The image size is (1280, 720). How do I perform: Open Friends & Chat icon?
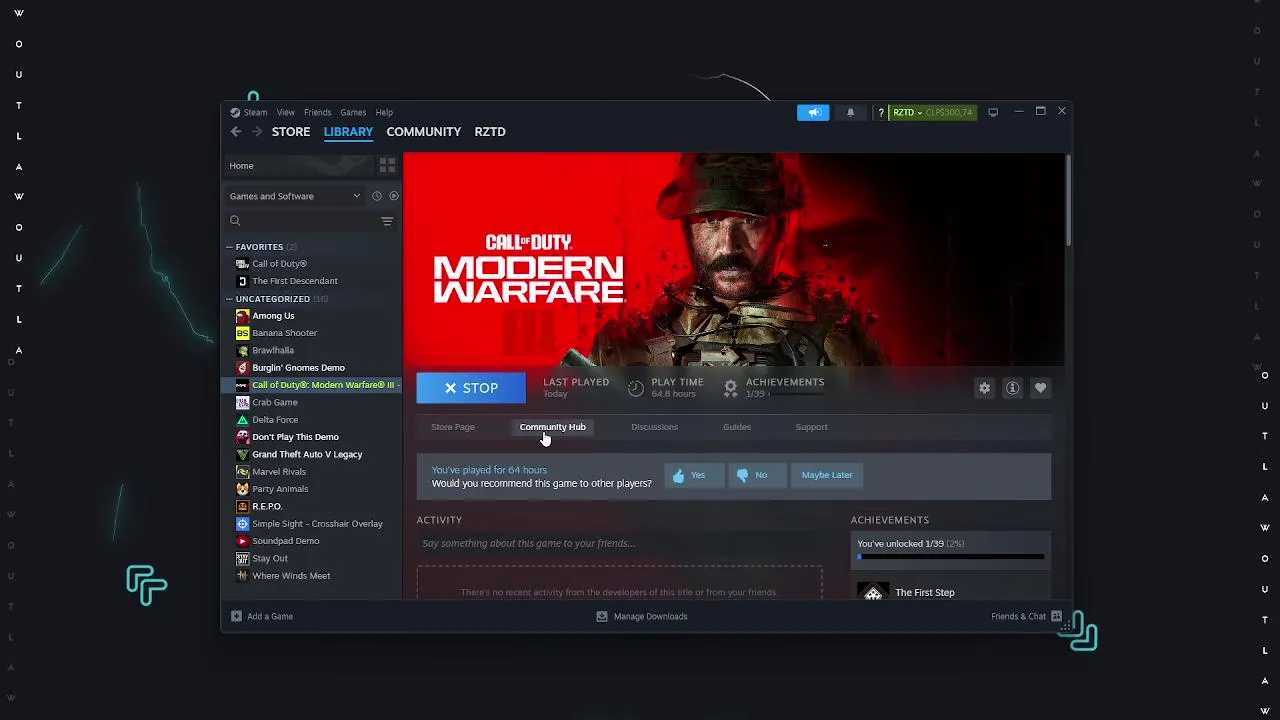pyautogui.click(x=1056, y=617)
